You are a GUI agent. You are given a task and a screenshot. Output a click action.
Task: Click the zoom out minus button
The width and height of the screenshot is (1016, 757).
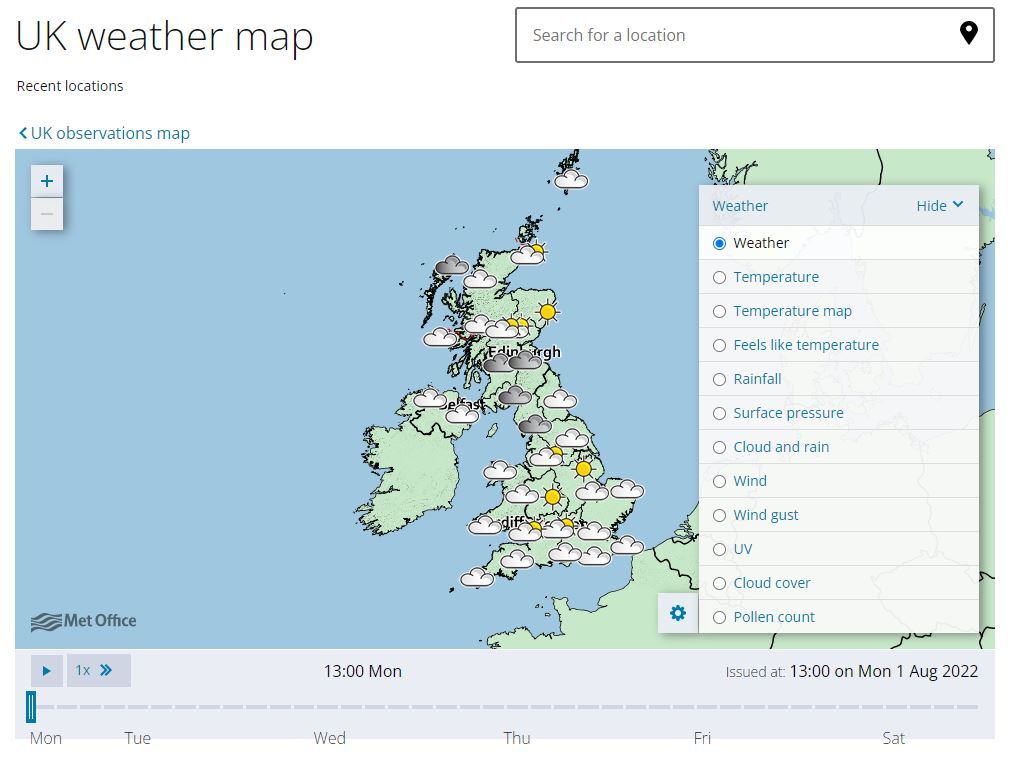click(x=47, y=214)
